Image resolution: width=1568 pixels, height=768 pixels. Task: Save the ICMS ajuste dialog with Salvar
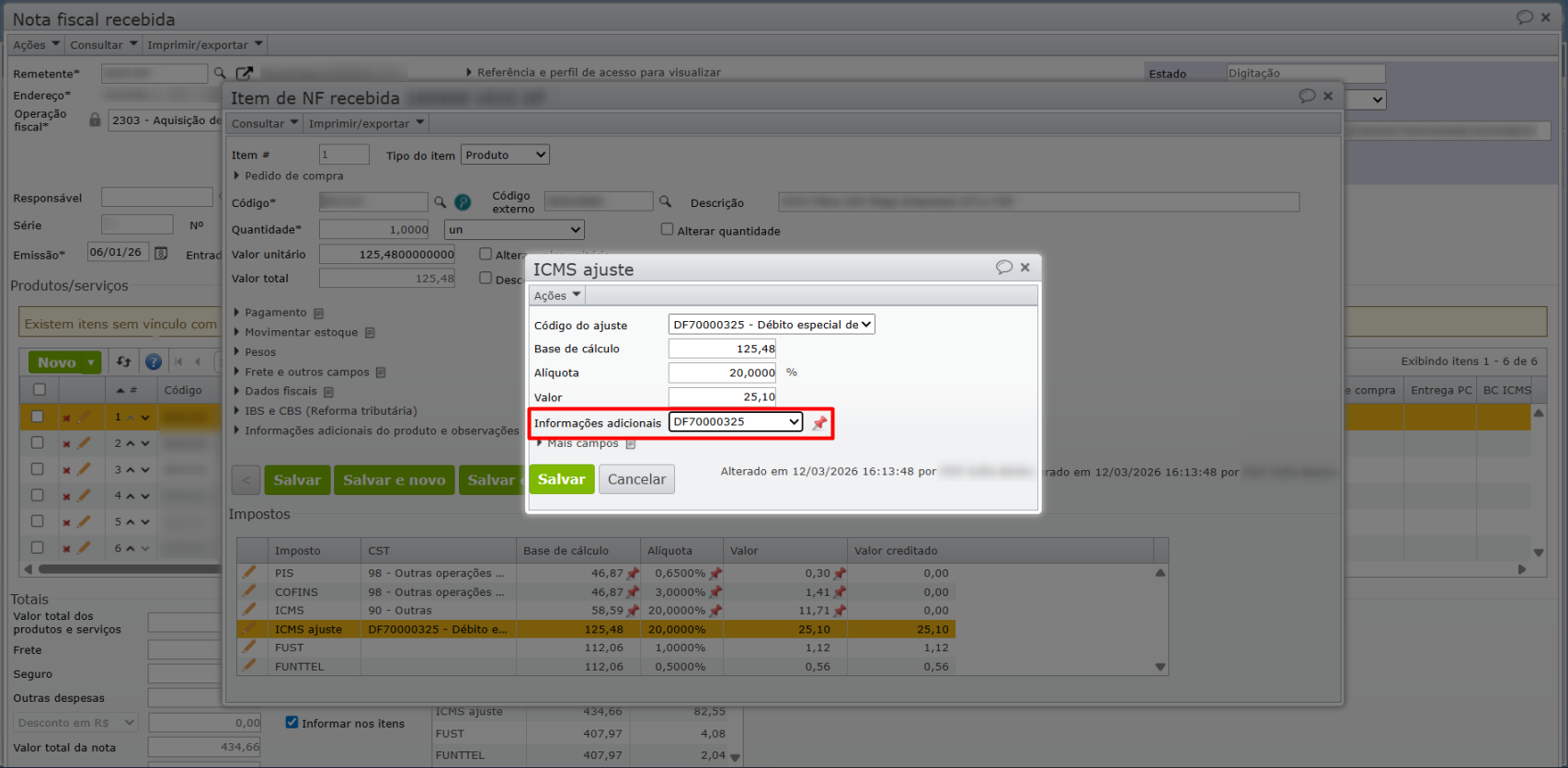point(561,479)
